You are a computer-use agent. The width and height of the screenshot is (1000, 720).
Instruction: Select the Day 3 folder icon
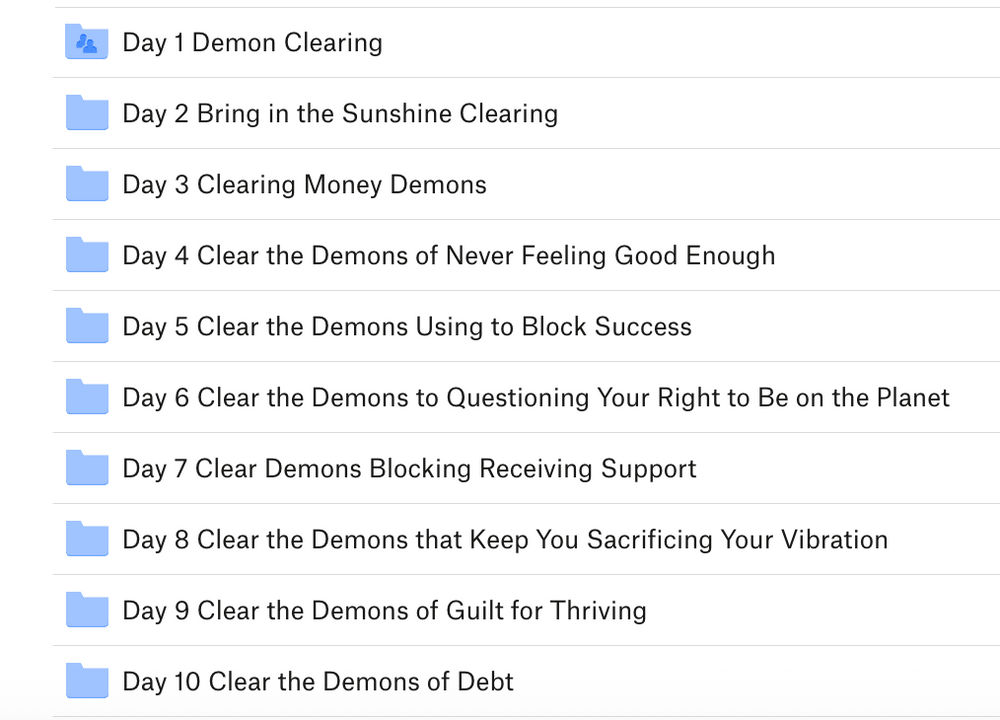[87, 184]
